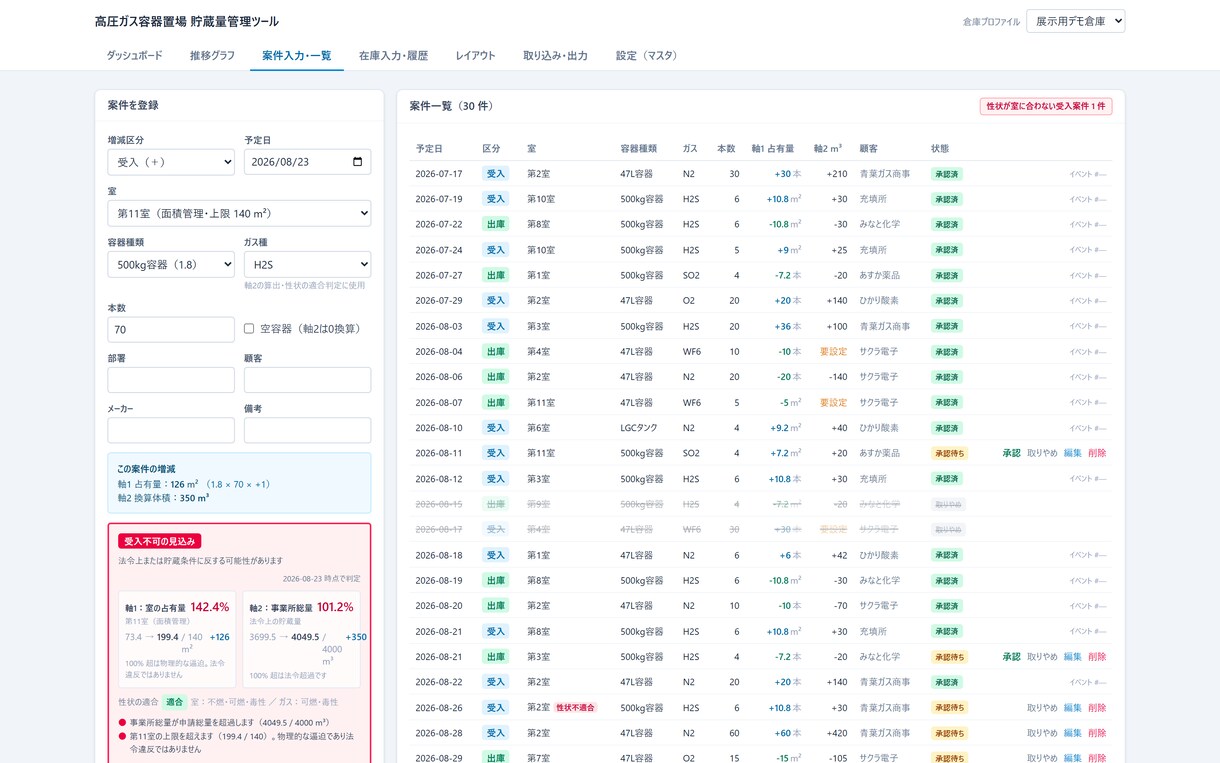Click the 出庫 badge on 2026-07-22 row
This screenshot has width=1220, height=763.
coord(496,225)
